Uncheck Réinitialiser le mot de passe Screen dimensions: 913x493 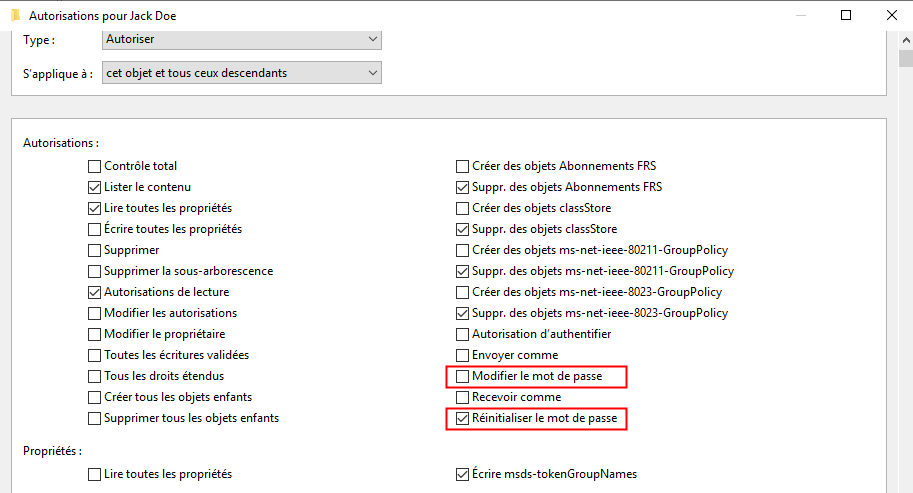462,418
